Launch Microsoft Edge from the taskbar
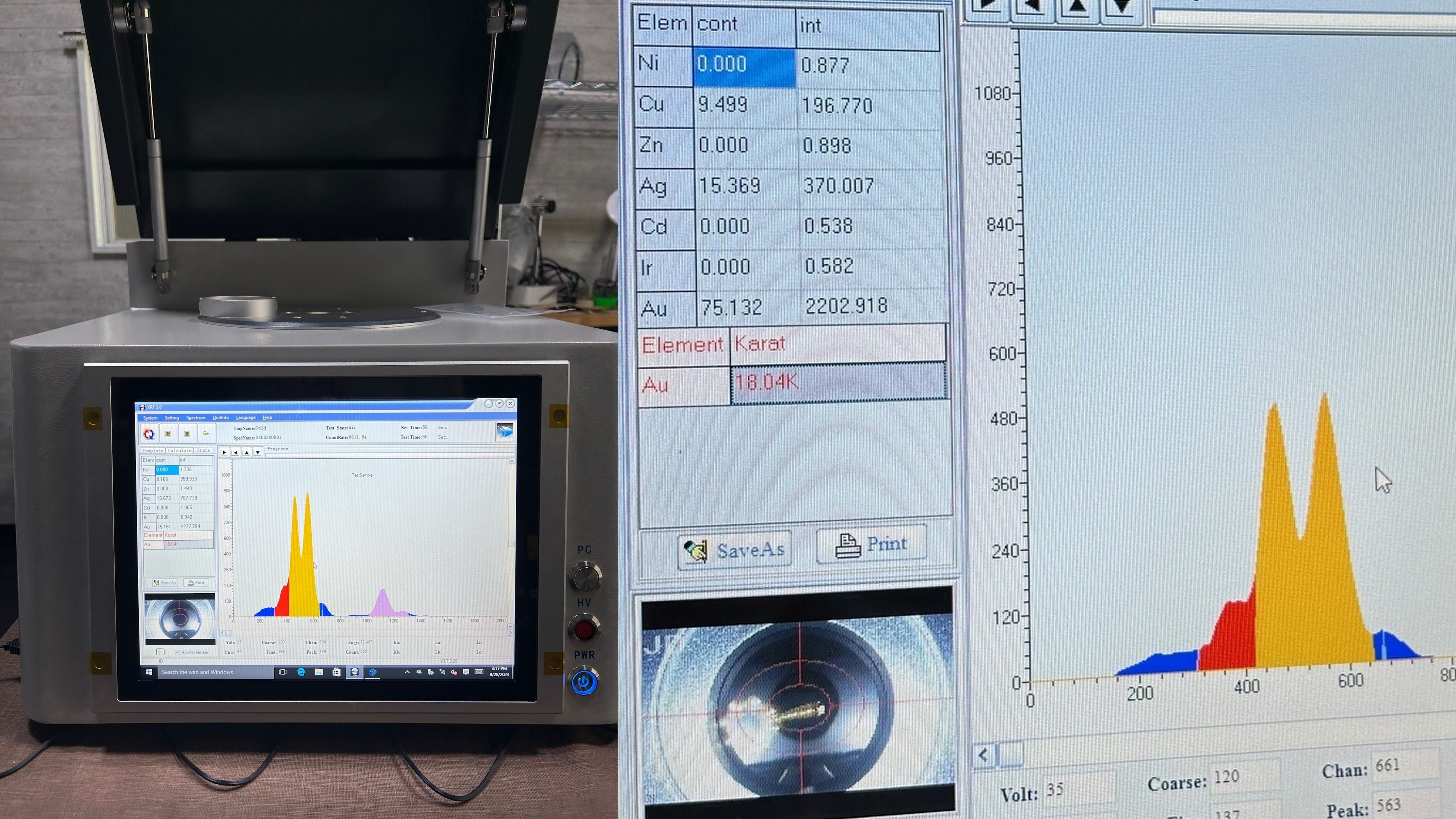The width and height of the screenshot is (1456, 819). click(301, 671)
